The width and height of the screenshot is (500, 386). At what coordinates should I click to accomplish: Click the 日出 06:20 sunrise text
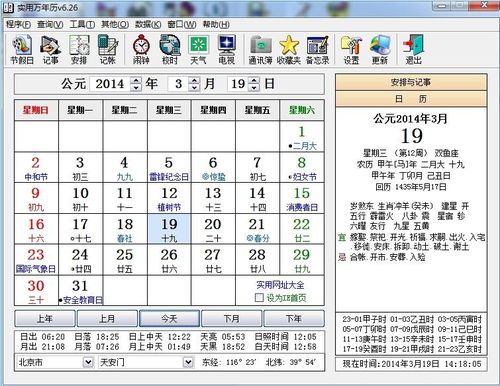click(42, 337)
